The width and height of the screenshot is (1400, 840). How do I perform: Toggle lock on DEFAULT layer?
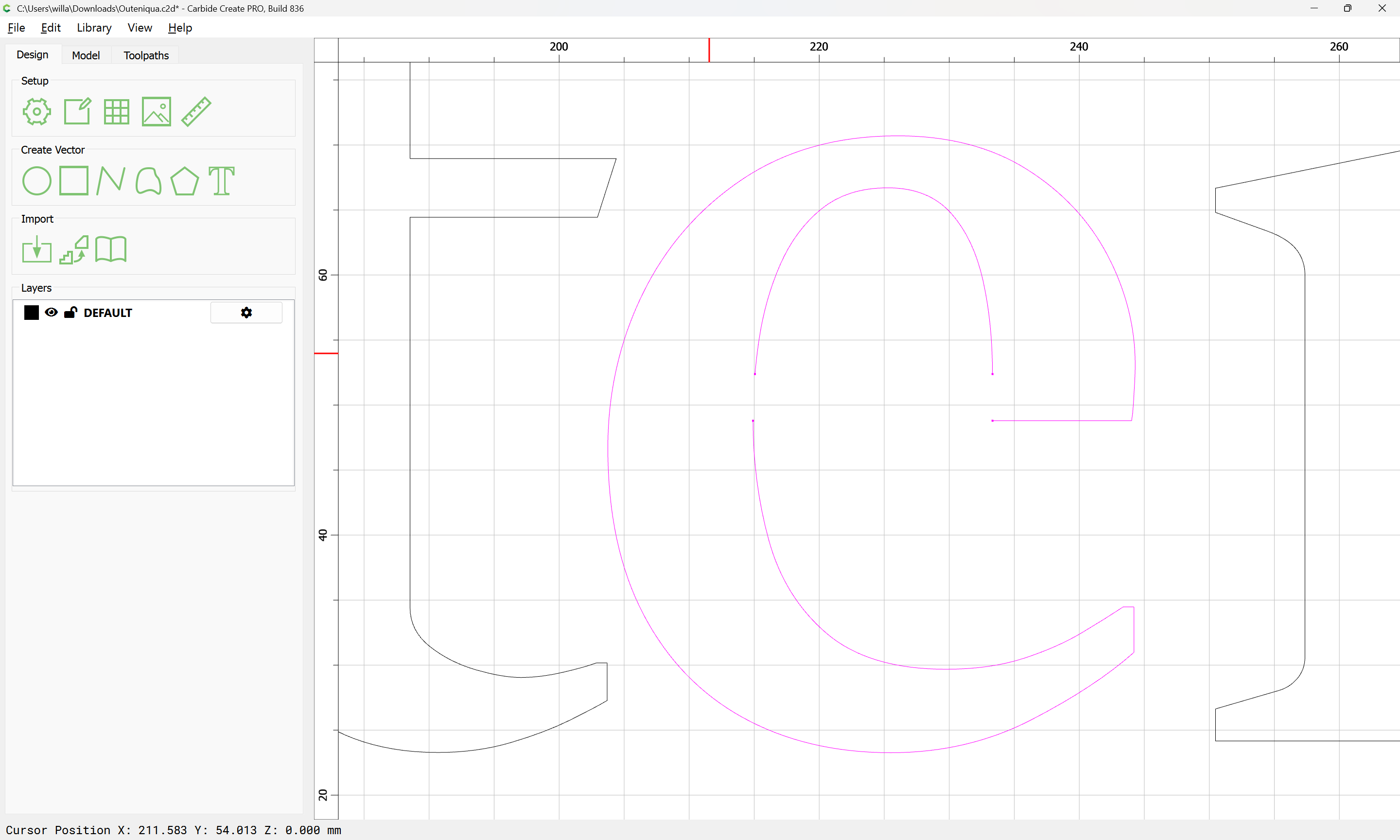(x=71, y=313)
